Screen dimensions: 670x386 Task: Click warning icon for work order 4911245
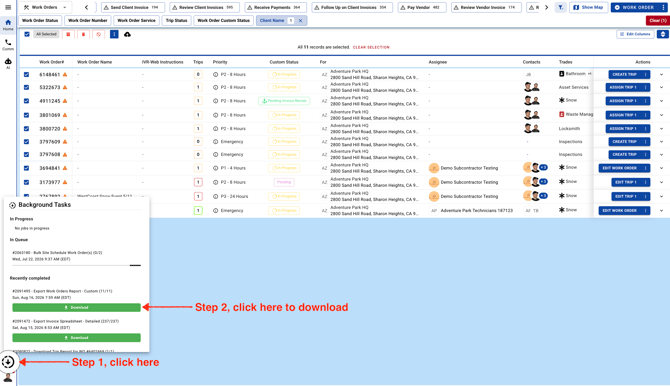click(x=65, y=101)
